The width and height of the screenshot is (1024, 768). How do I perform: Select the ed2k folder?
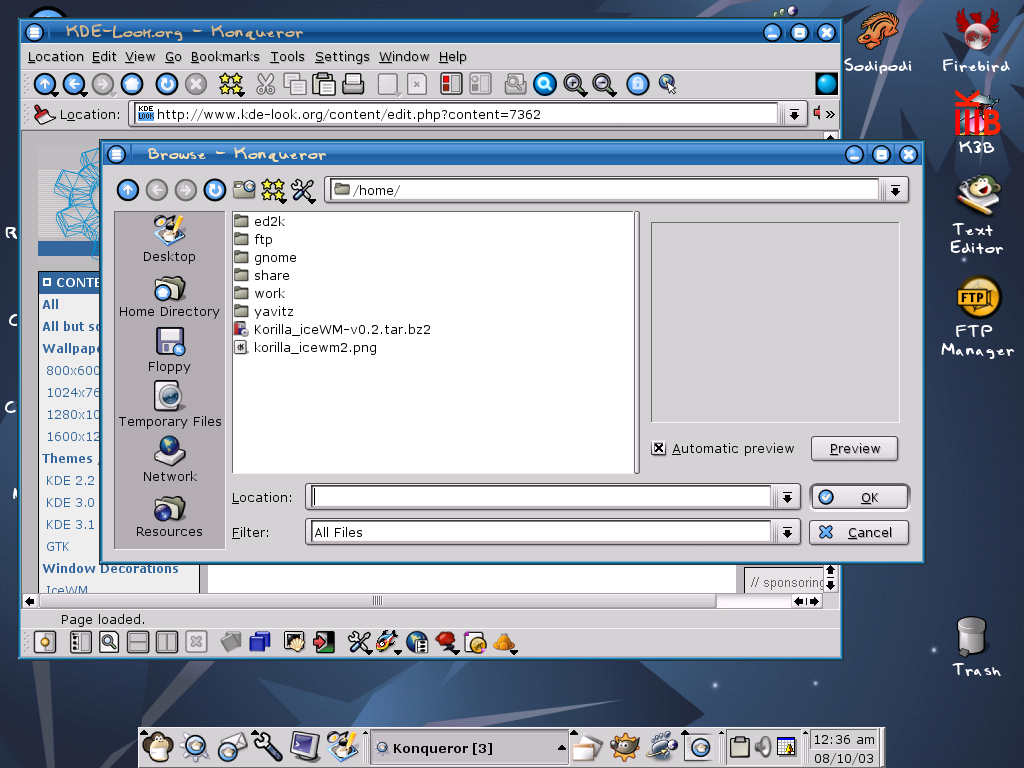[x=260, y=221]
